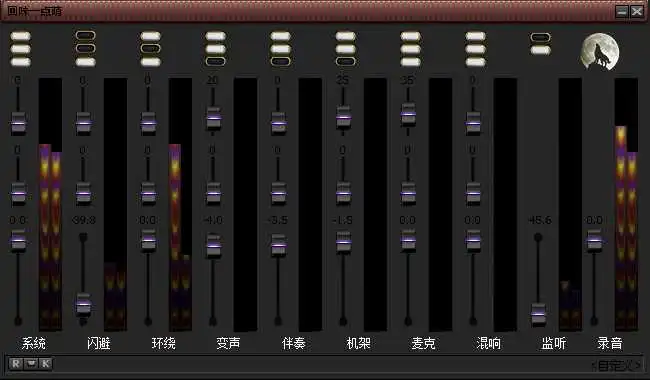This screenshot has height=380, width=650.
Task: Click the 麦克 channel label
Action: click(x=423, y=344)
